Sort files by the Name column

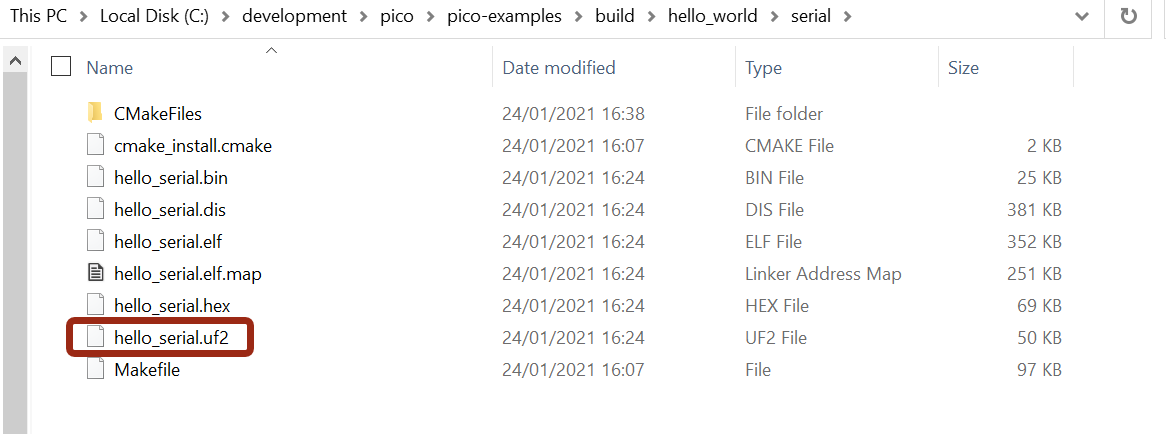tap(110, 68)
